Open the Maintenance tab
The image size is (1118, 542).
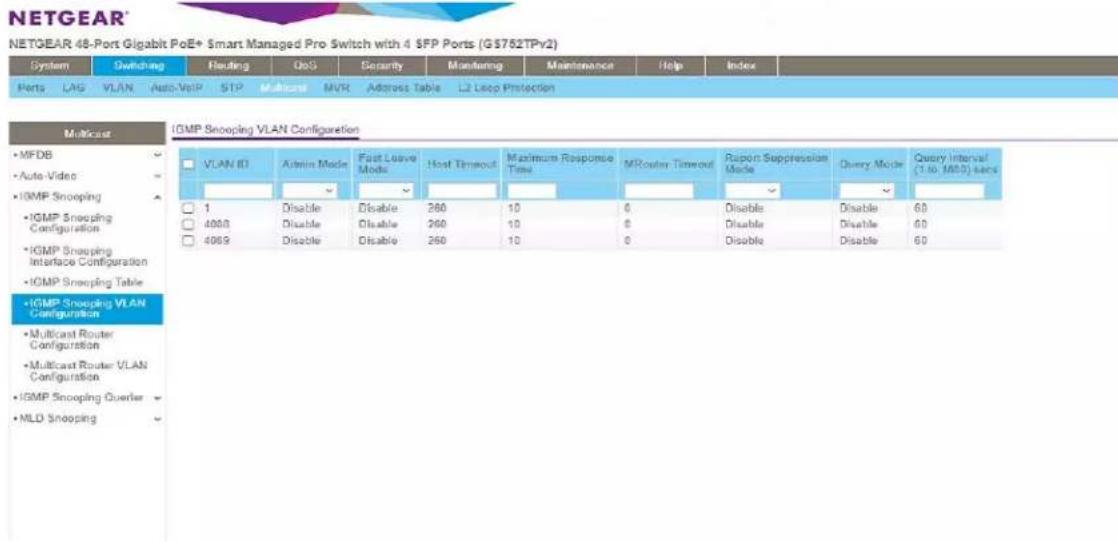pos(580,66)
